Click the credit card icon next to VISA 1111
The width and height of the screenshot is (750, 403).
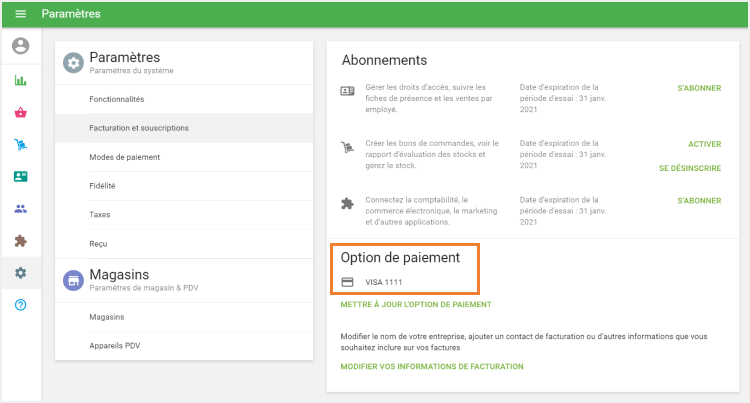pyautogui.click(x=347, y=282)
